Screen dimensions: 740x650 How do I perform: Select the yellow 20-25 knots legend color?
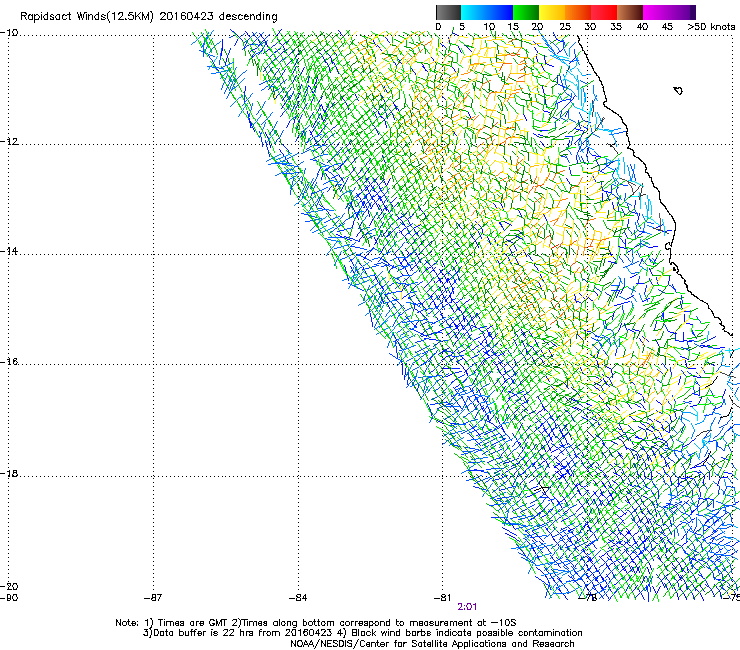coord(552,12)
